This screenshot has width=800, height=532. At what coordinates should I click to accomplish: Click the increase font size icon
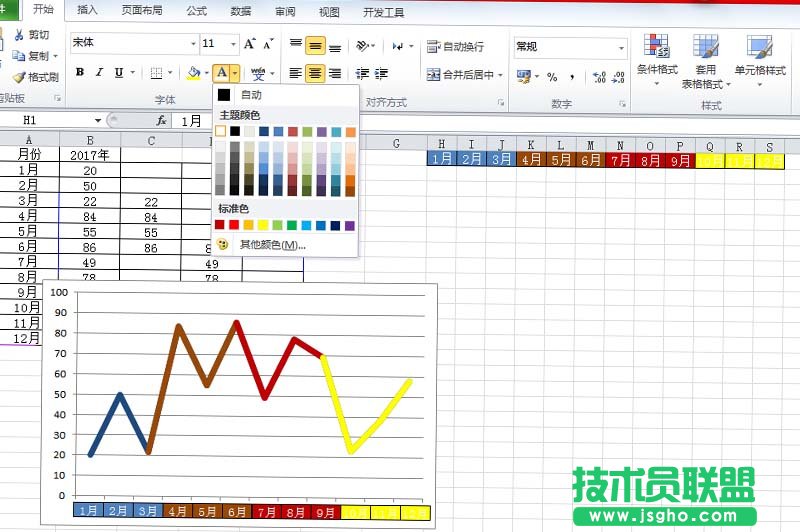coord(250,44)
